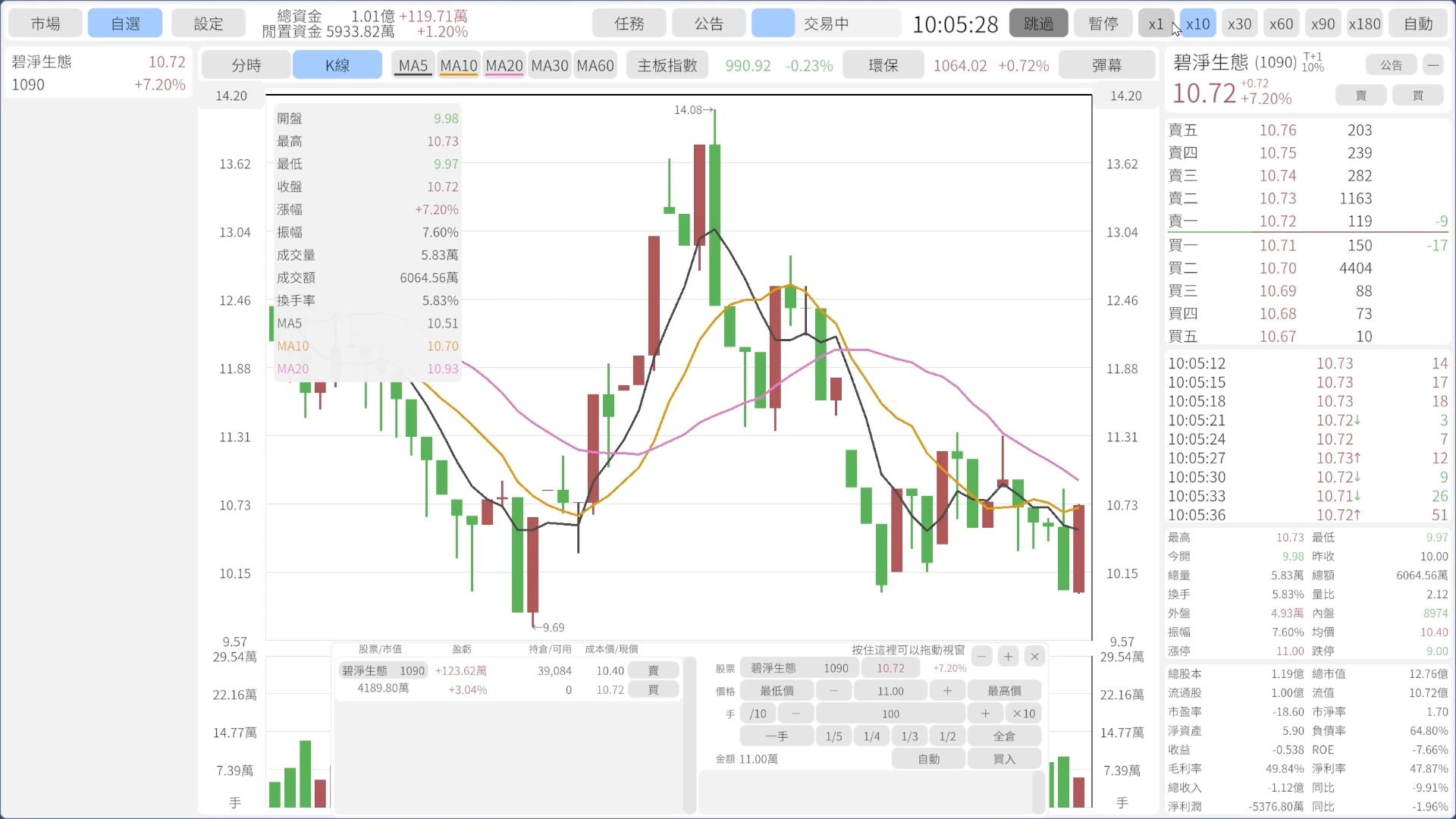Toggle the MA20 moving average line
The height and width of the screenshot is (819, 1456).
(504, 65)
